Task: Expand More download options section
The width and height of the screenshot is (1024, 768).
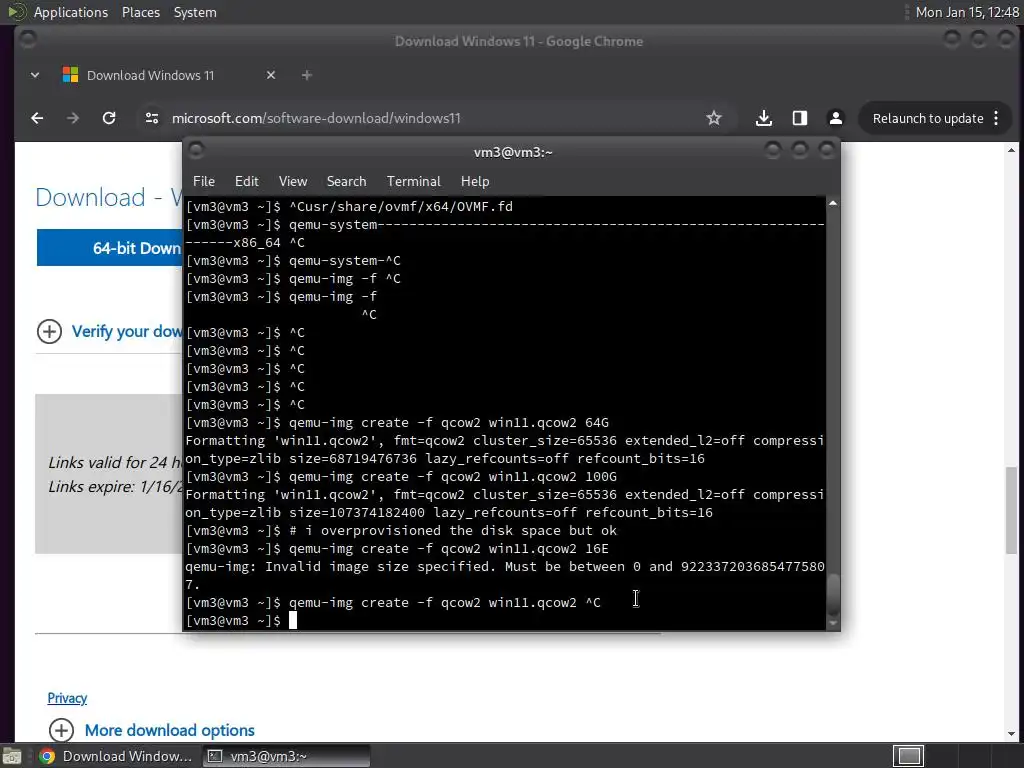Action: [152, 730]
